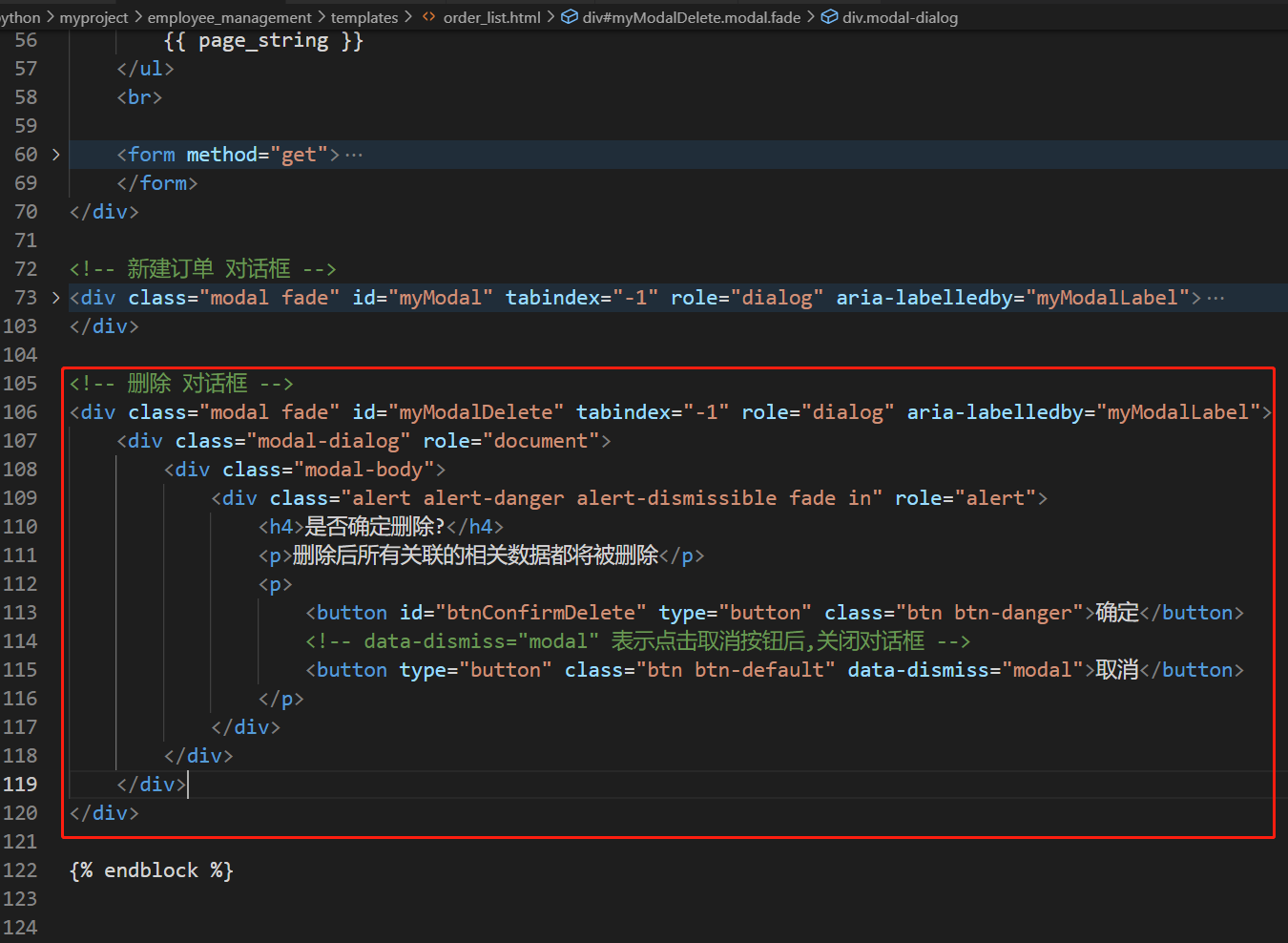This screenshot has height=943, width=1288.
Task: Open order_list.html breadcrumb item
Action: pos(491,17)
